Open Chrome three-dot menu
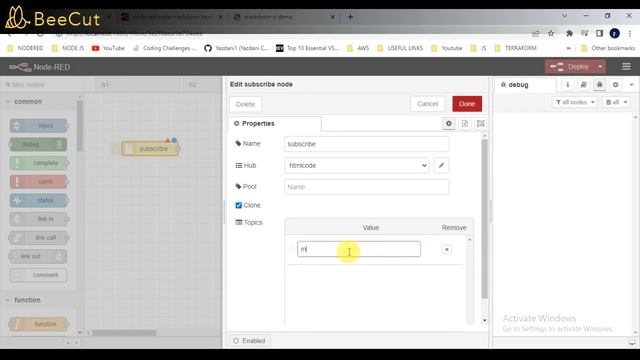The height and width of the screenshot is (360, 640). click(x=630, y=33)
